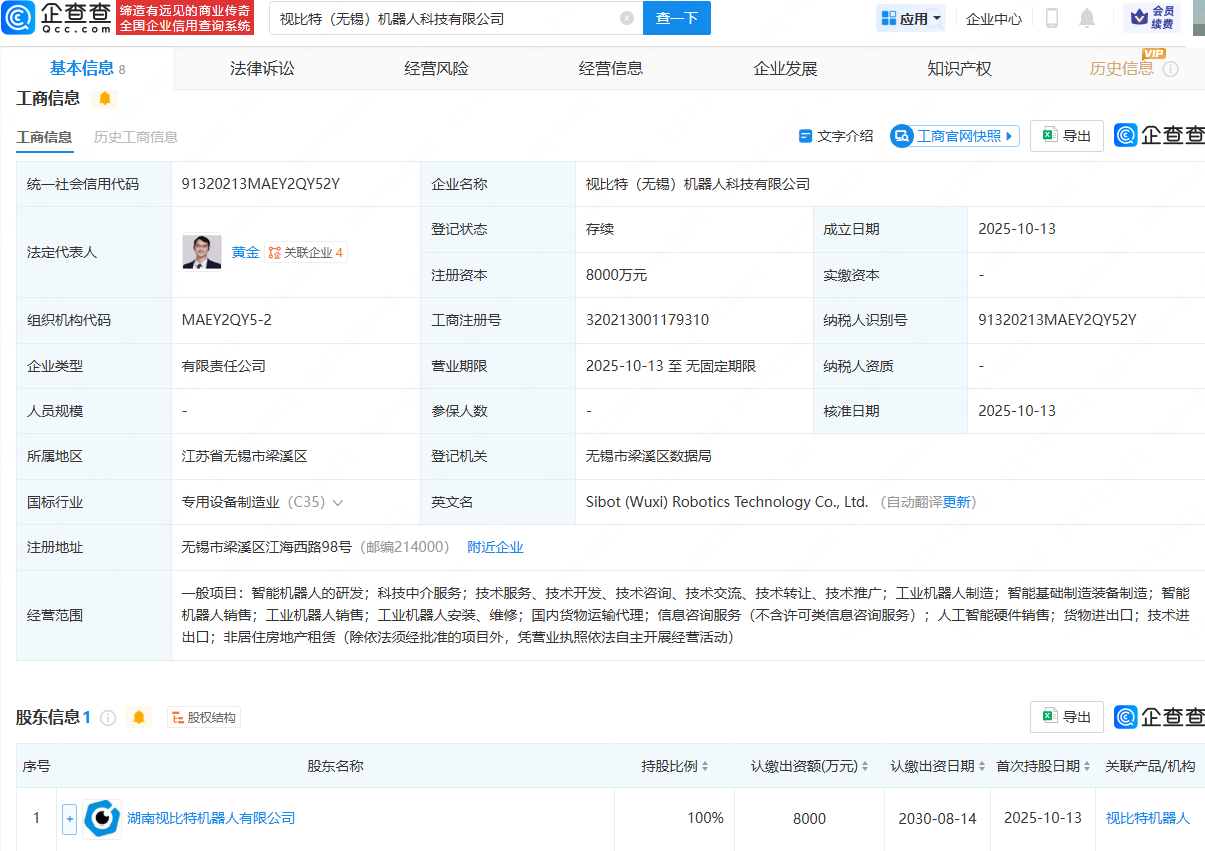Click the mobile phone icon in header
This screenshot has width=1205, height=851.
point(1052,18)
